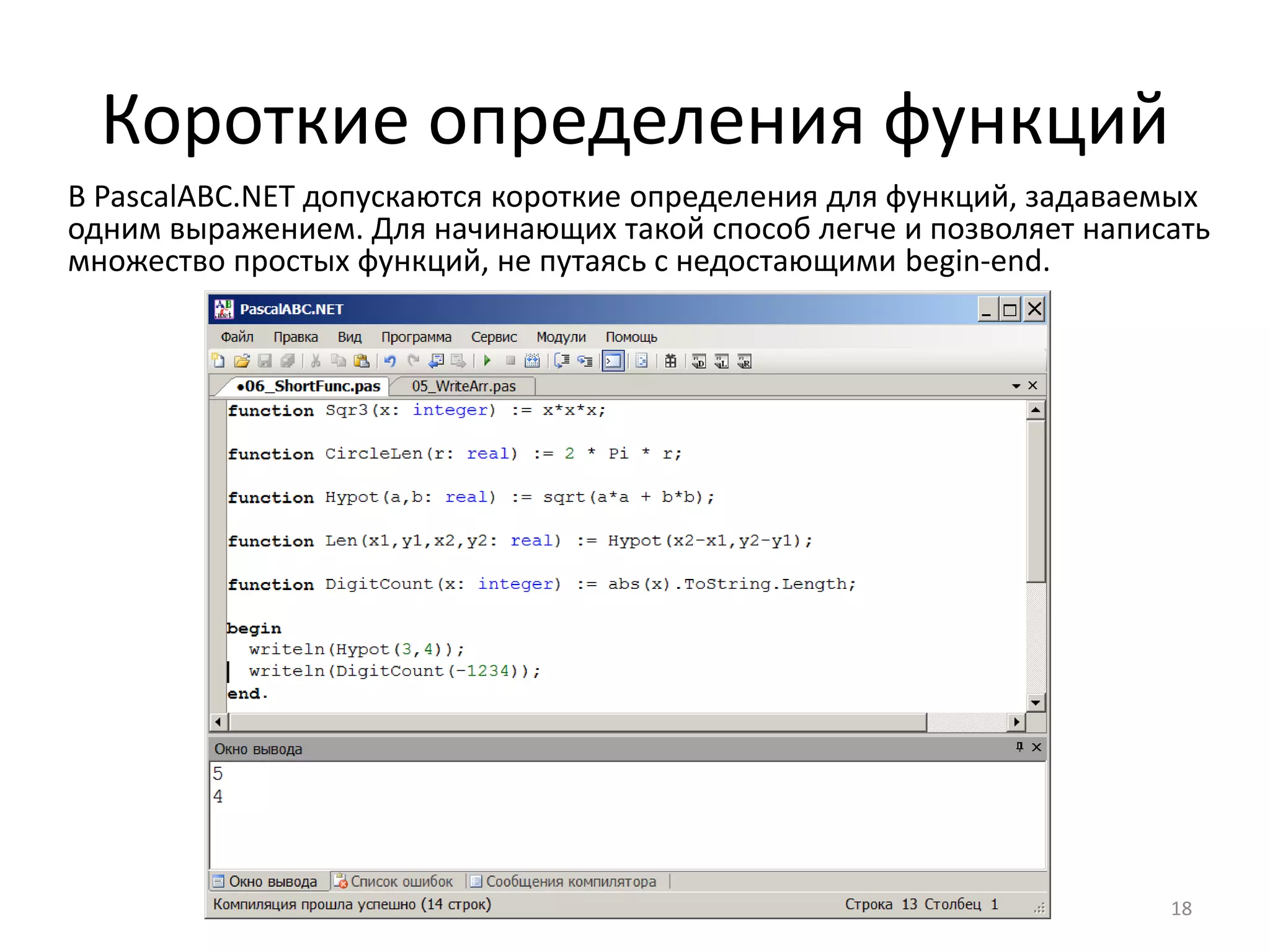The image size is (1270, 952).
Task: Click the code formatting toolbar icon
Action: (x=642, y=361)
